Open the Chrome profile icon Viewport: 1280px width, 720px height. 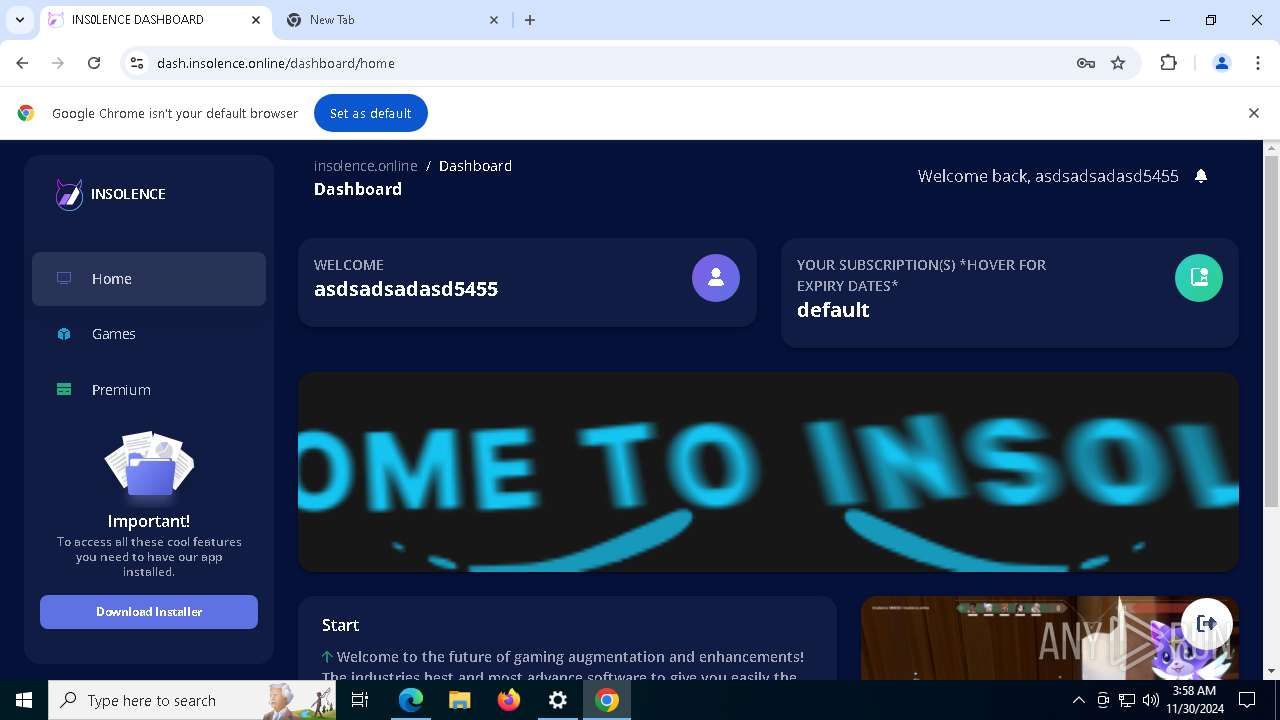(1221, 63)
